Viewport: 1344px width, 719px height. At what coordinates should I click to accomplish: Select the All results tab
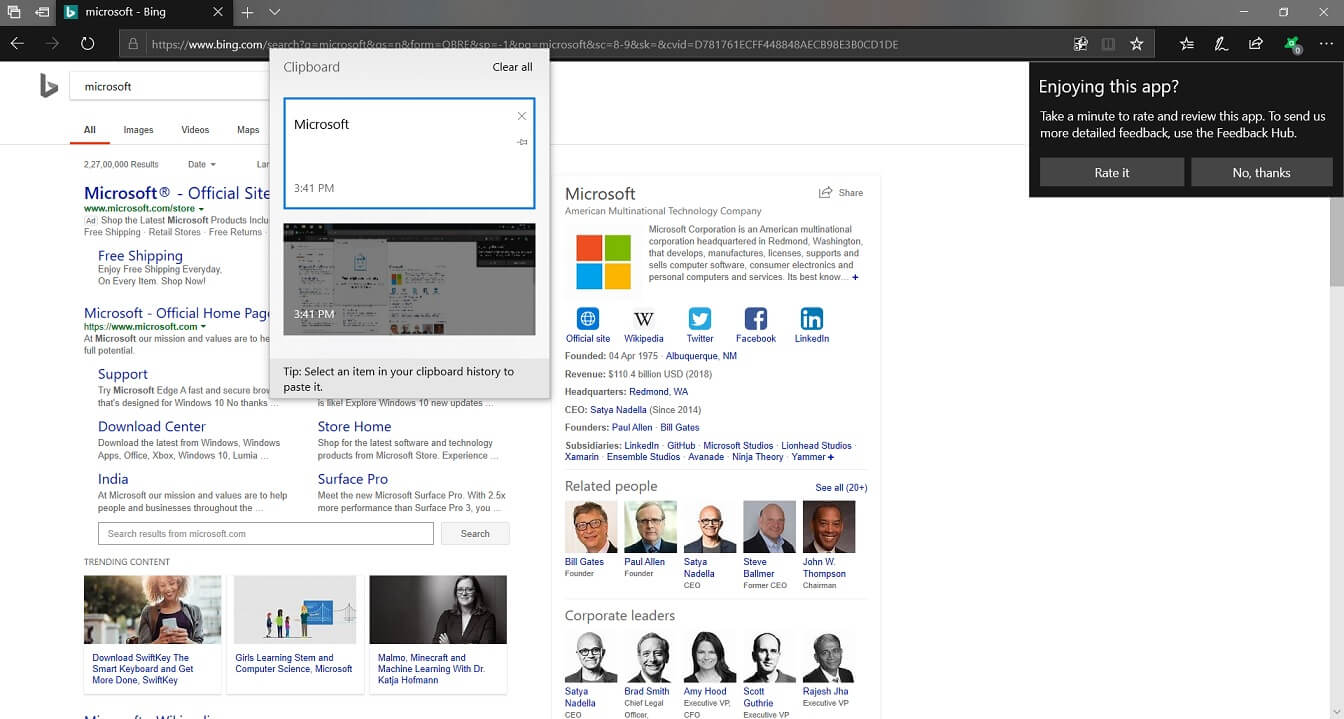coord(90,130)
